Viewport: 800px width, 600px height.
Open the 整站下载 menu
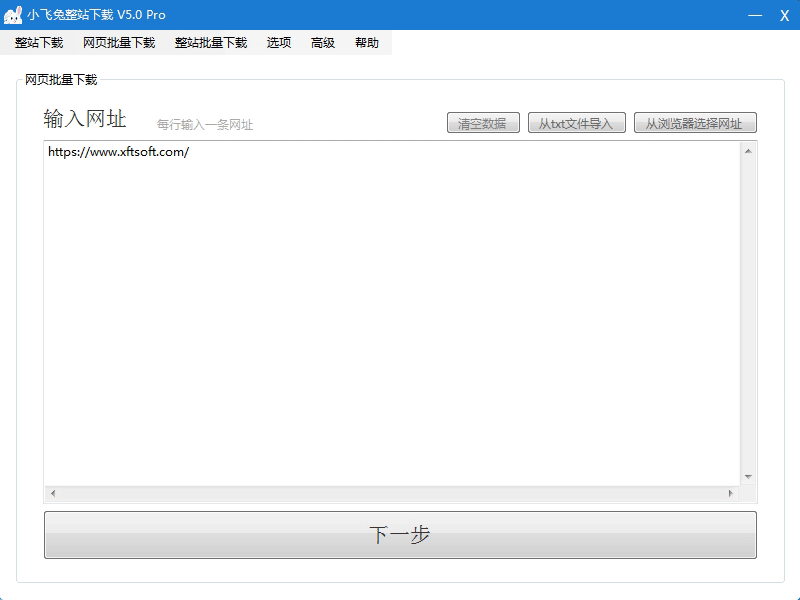click(39, 43)
